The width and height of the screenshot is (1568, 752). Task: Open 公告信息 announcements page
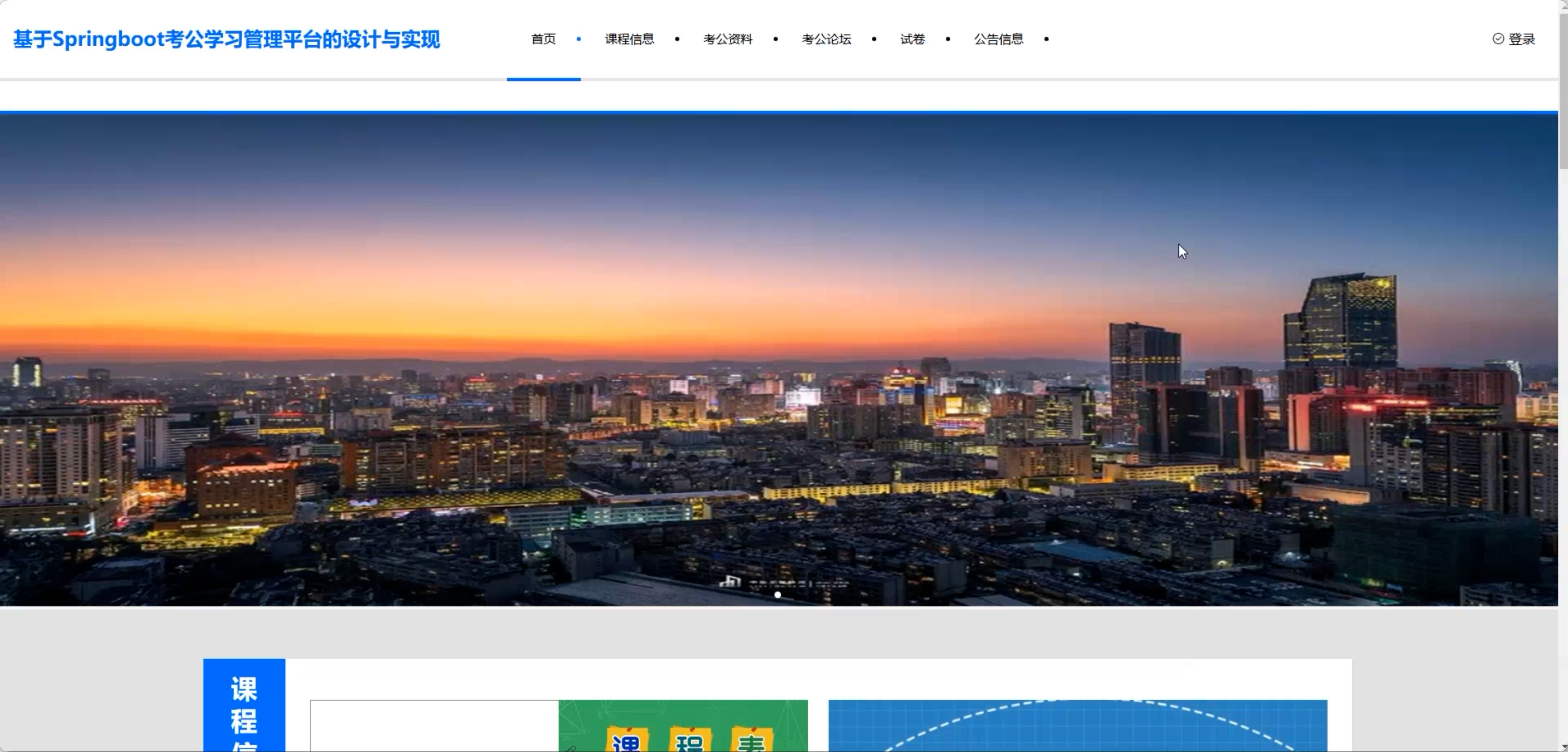[998, 39]
